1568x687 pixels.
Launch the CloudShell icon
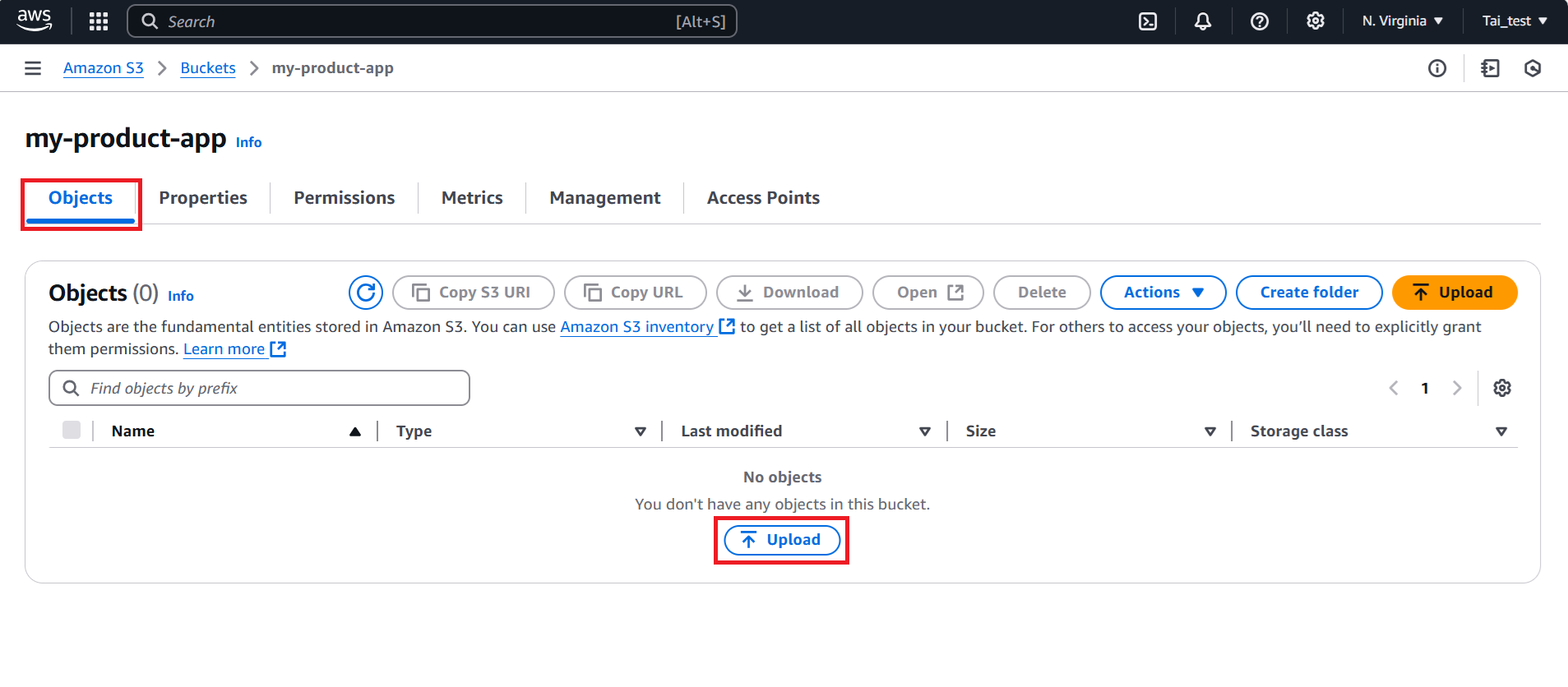coord(1148,21)
